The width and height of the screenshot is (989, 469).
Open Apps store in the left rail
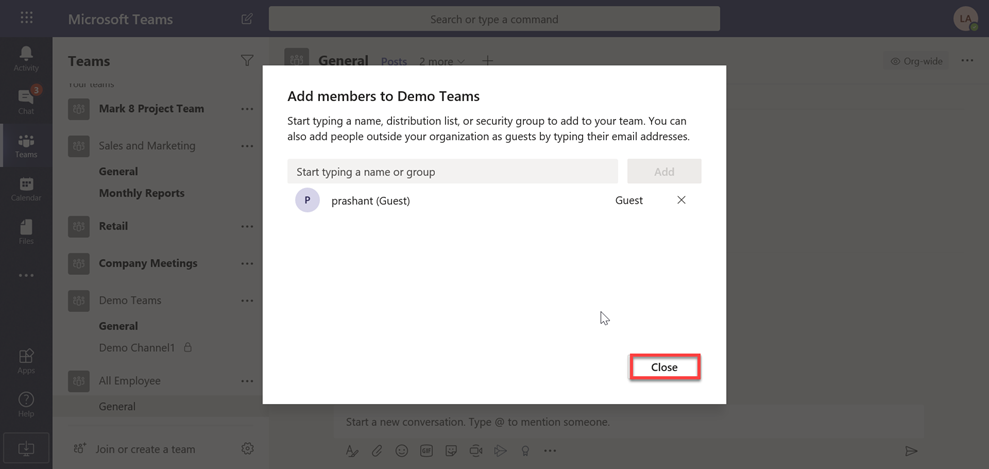tap(26, 362)
